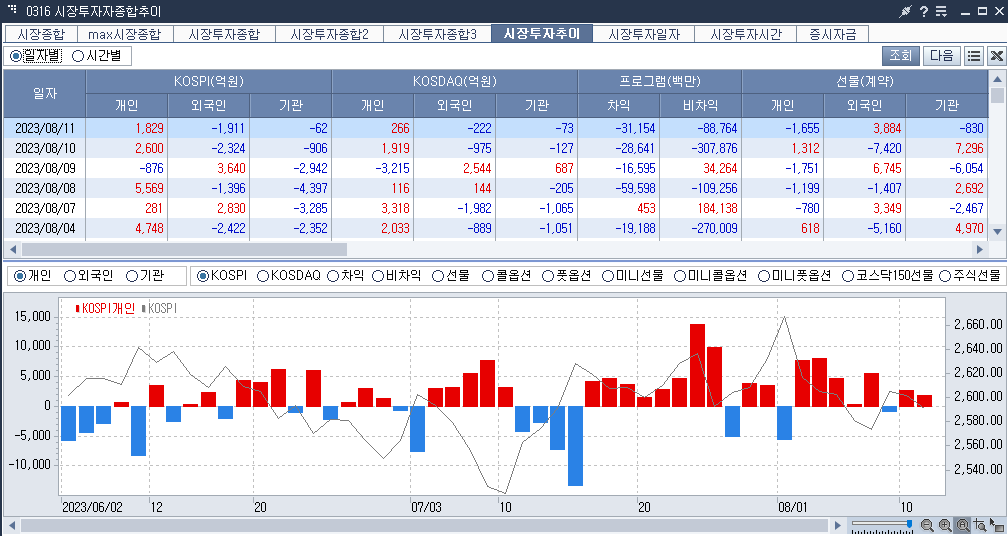Click the KOSPI(억원) group header
This screenshot has height=536, width=1008.
point(209,82)
